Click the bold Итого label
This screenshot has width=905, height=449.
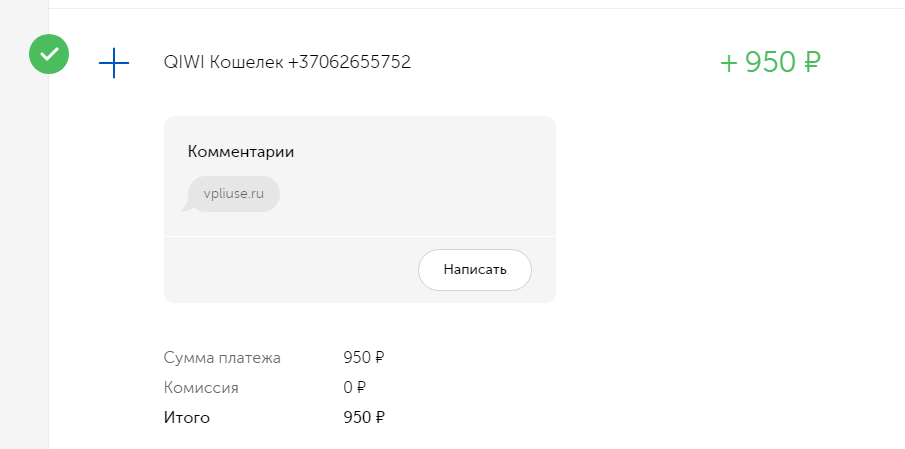coord(187,418)
